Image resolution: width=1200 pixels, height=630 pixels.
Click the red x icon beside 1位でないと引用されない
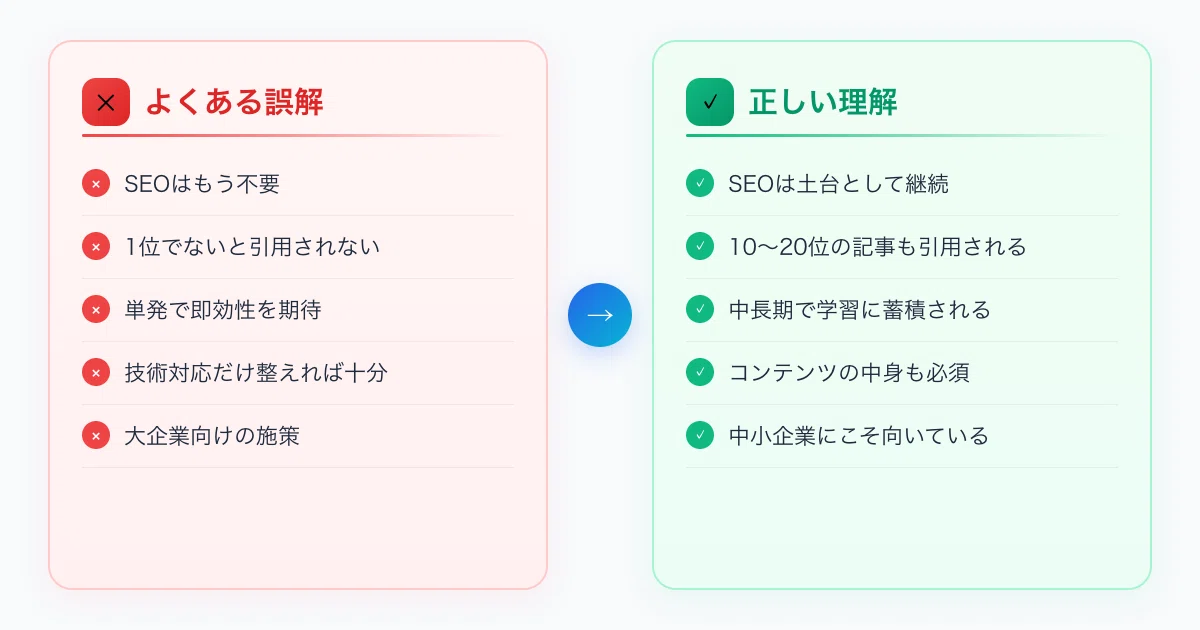pos(96,247)
